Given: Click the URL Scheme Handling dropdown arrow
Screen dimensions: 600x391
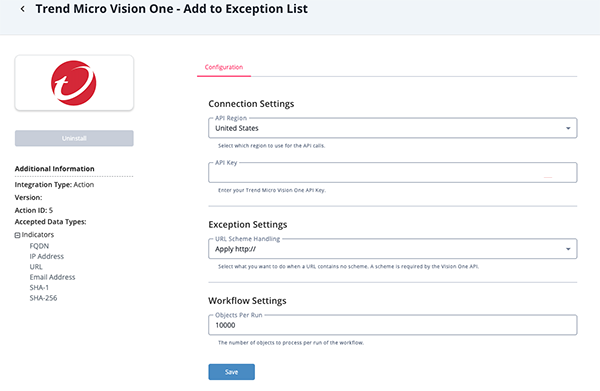Looking at the screenshot, I should (x=568, y=249).
